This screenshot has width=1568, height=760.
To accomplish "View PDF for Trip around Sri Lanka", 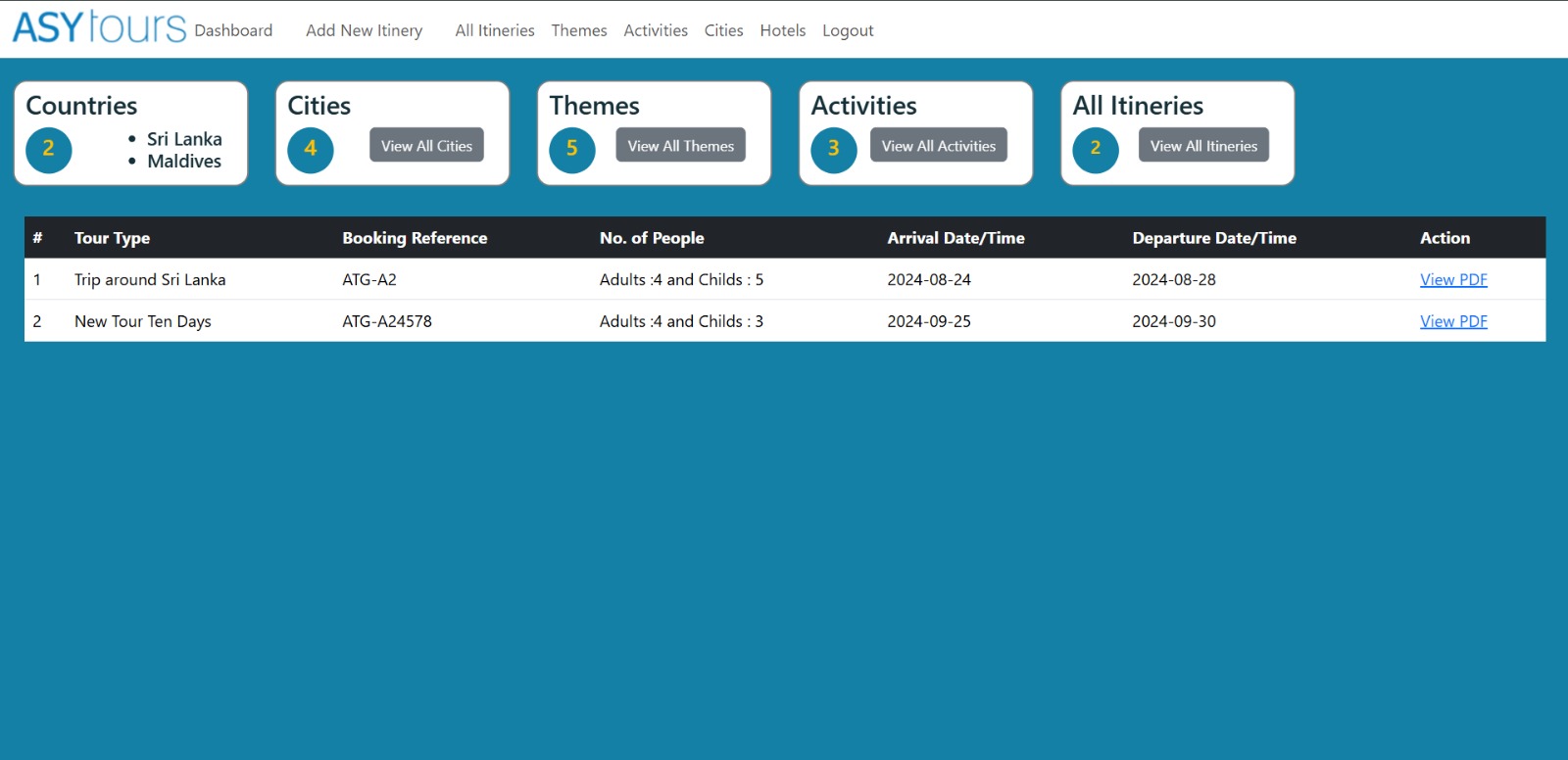I will tap(1452, 280).
